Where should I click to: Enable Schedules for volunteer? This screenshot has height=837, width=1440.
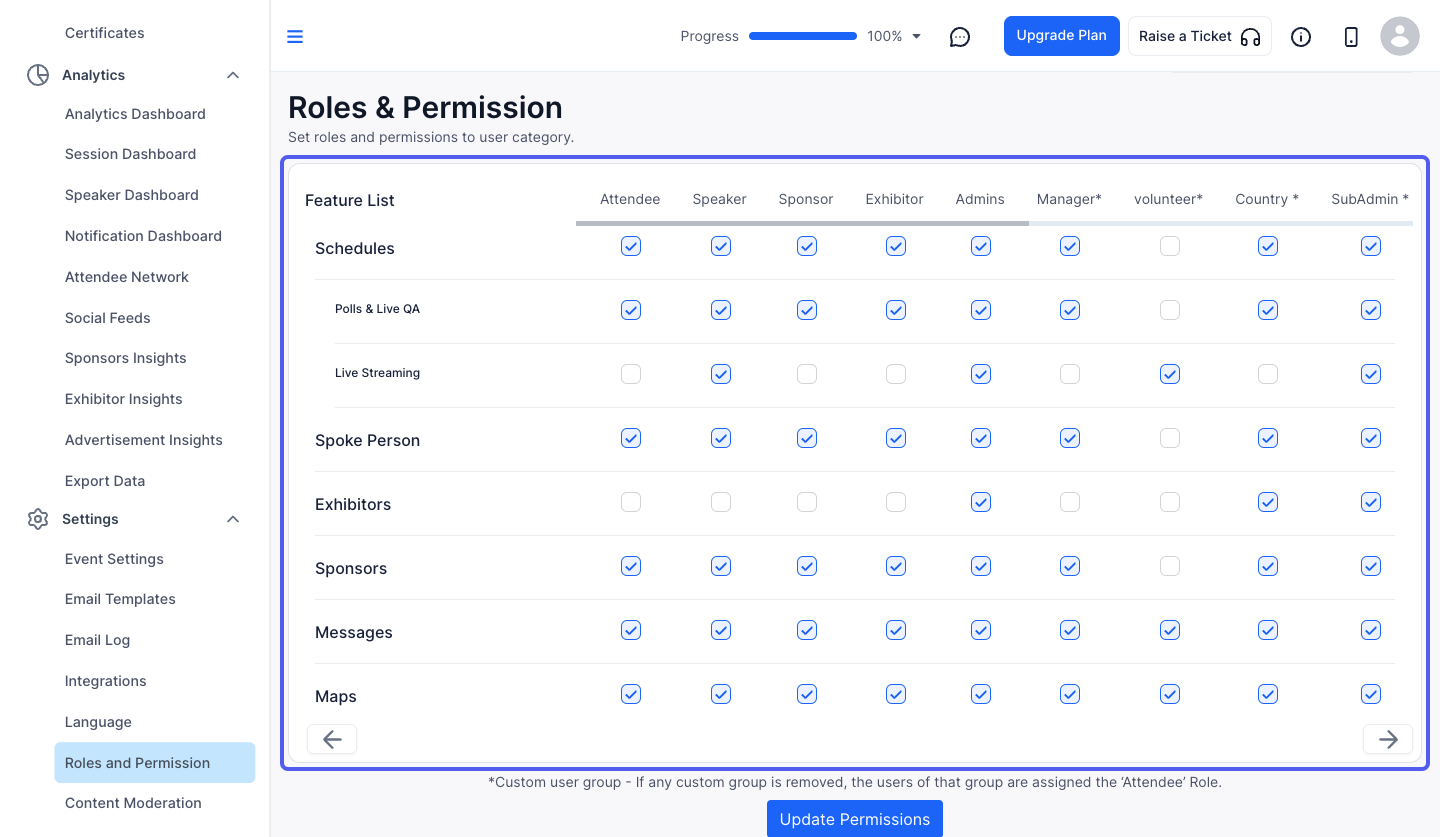click(x=1170, y=246)
